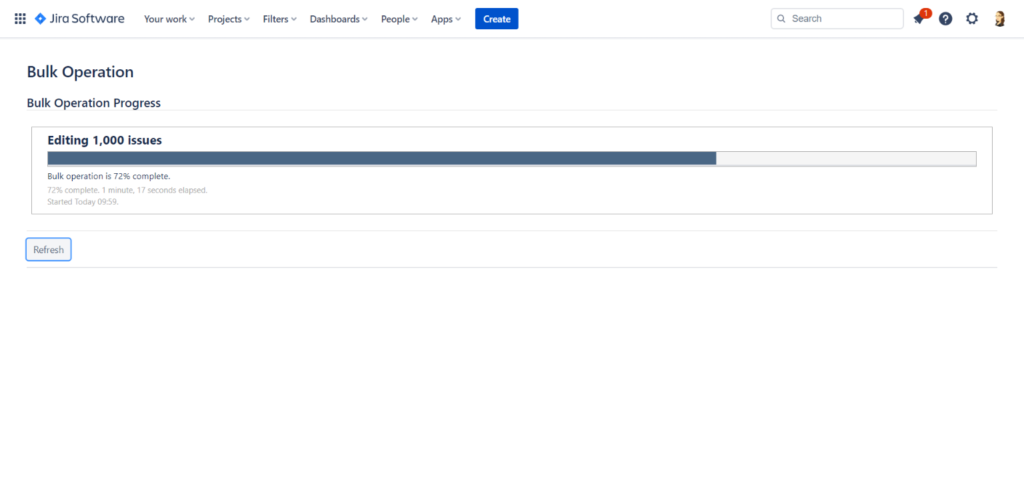Image resolution: width=1024 pixels, height=495 pixels.
Task: Click the unfilled part of progress bar
Action: [x=845, y=158]
